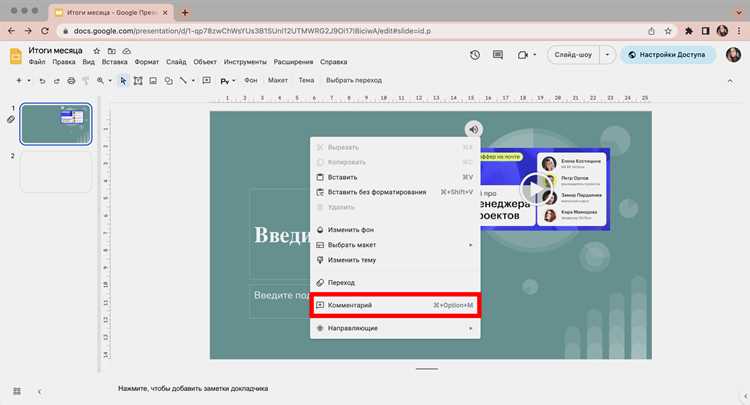The image size is (750, 405).
Task: Click the video call camera icon
Action: click(523, 55)
